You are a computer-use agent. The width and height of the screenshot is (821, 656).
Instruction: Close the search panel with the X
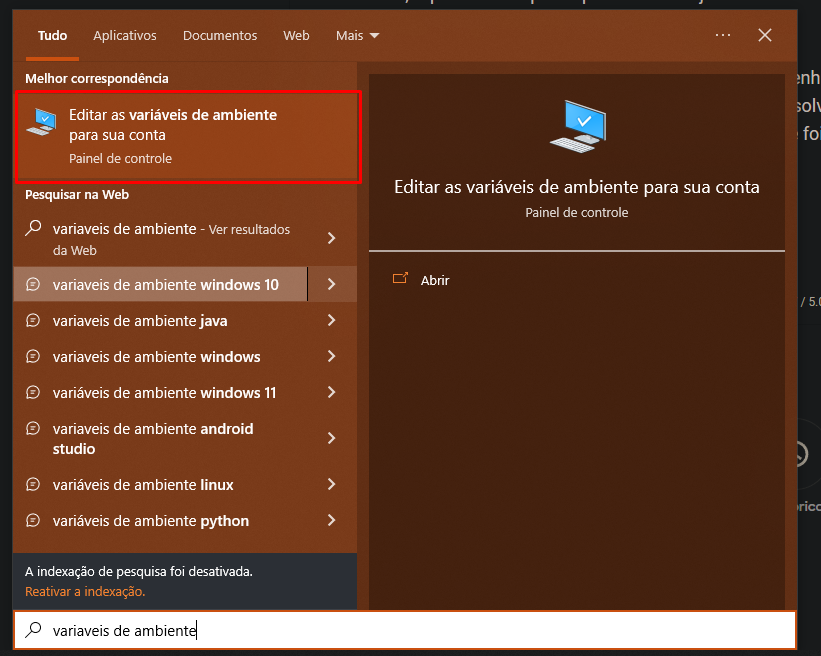pyautogui.click(x=765, y=35)
